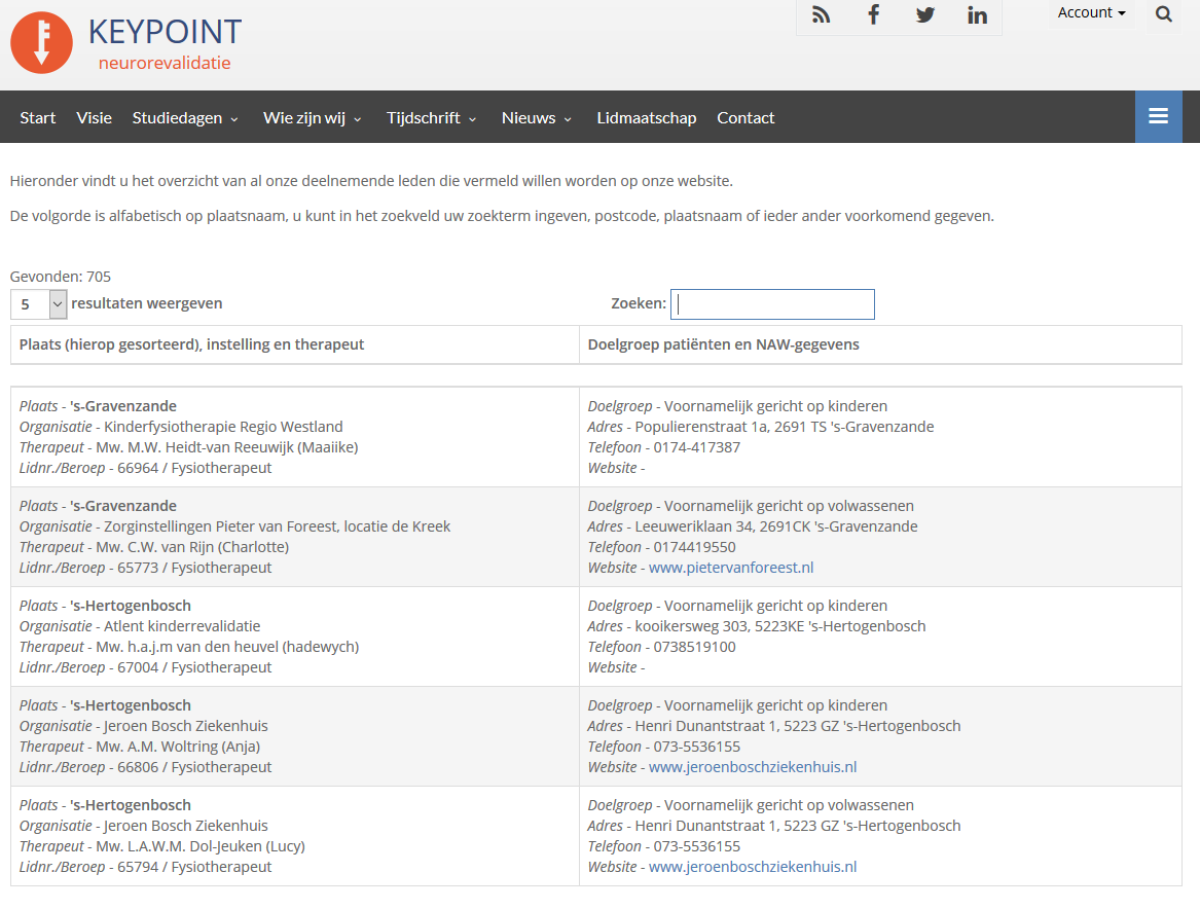Open the search magnifier icon
The width and height of the screenshot is (1200, 909).
click(1163, 14)
